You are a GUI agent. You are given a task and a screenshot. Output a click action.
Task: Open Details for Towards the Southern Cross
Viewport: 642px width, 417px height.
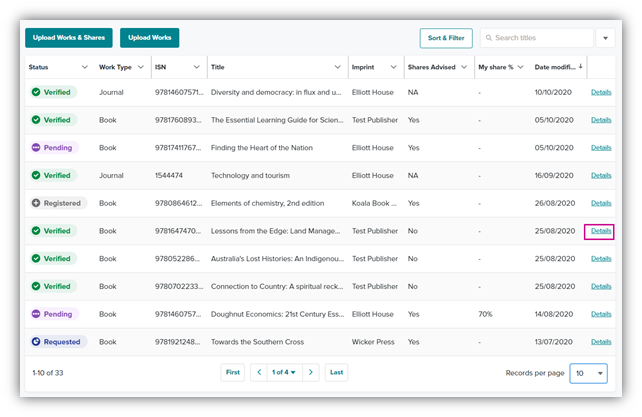pos(601,342)
